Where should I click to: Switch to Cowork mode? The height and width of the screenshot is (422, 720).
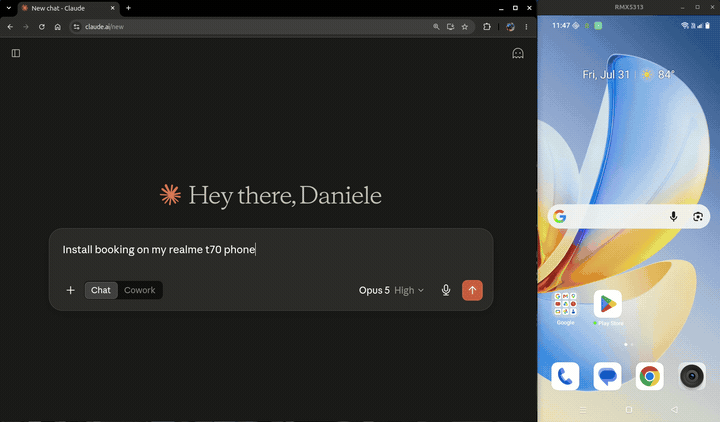[x=140, y=290]
